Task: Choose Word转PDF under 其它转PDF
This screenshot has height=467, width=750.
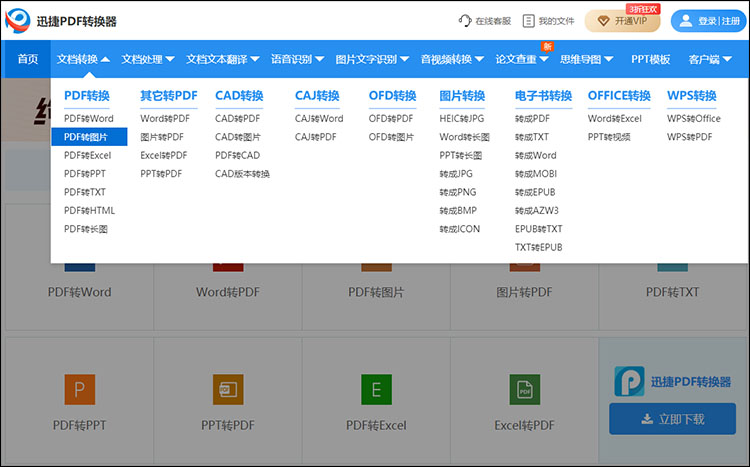Action: click(165, 118)
